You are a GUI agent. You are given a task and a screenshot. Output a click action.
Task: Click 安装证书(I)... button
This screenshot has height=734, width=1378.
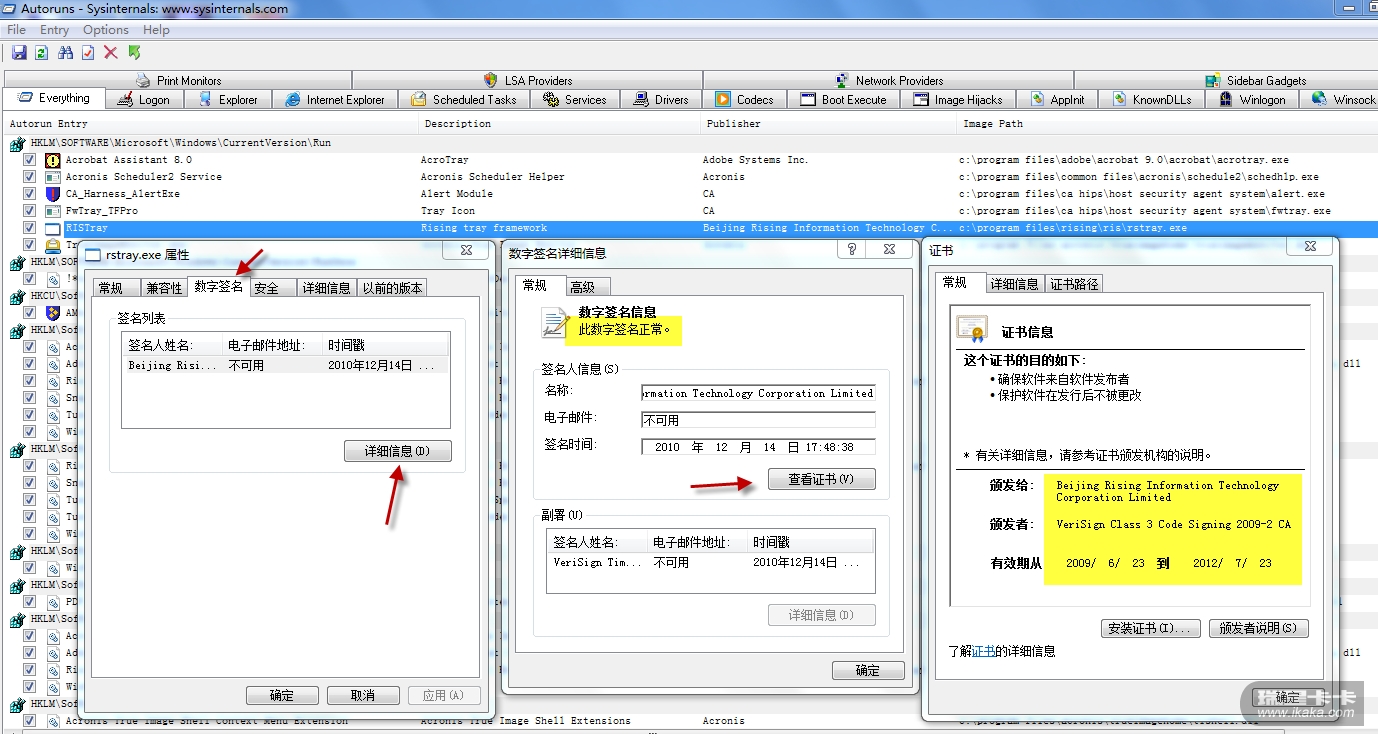click(1151, 628)
